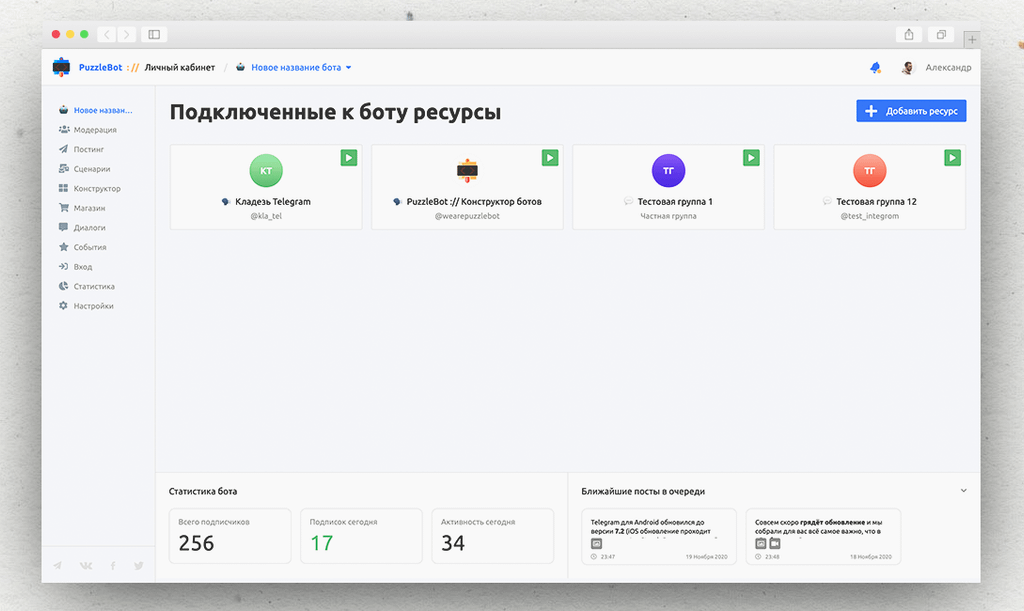Image resolution: width=1024 pixels, height=611 pixels.
Task: Click the notification bell icon
Action: (x=876, y=67)
